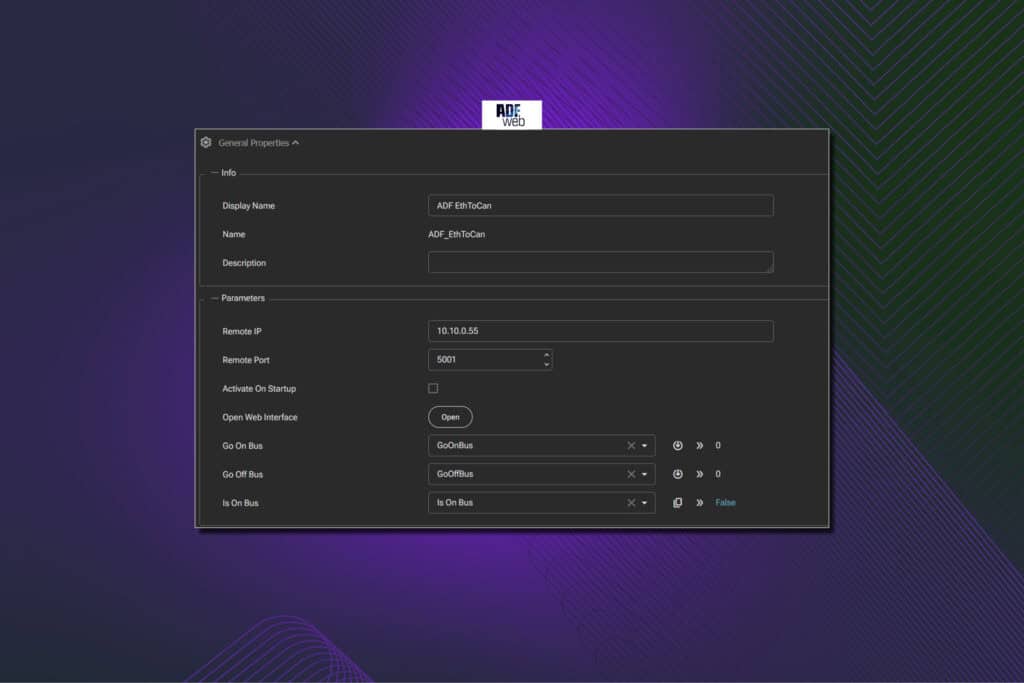Click the GoOnBus combo box text

455,445
